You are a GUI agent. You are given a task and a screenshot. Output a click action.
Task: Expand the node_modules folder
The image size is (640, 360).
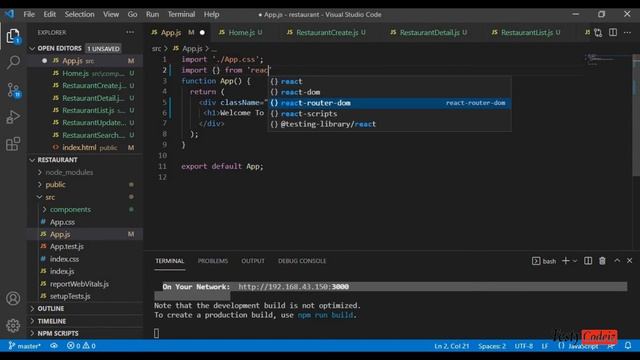(40, 172)
